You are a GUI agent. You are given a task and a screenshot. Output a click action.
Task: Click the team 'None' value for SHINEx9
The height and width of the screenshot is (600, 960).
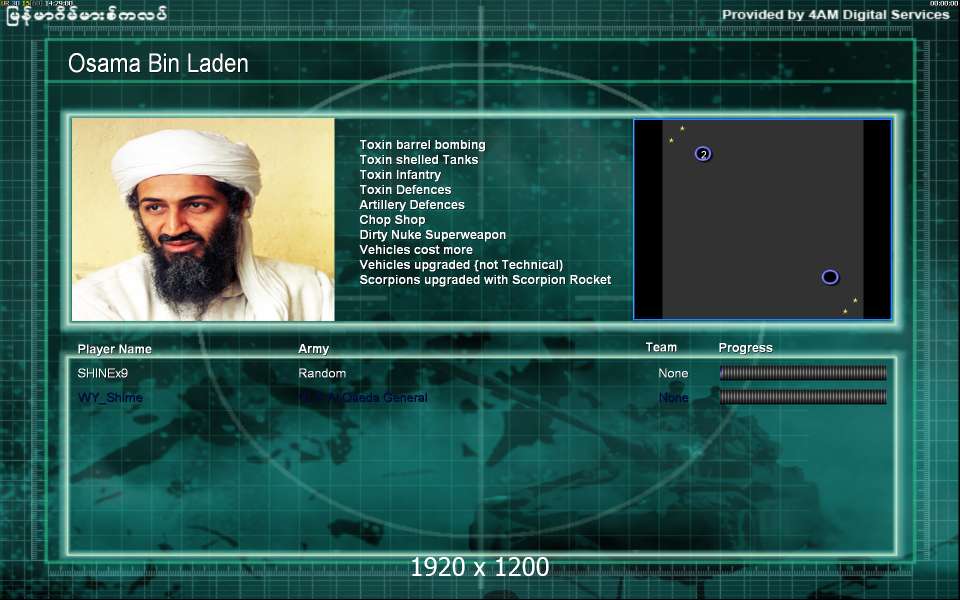673,373
